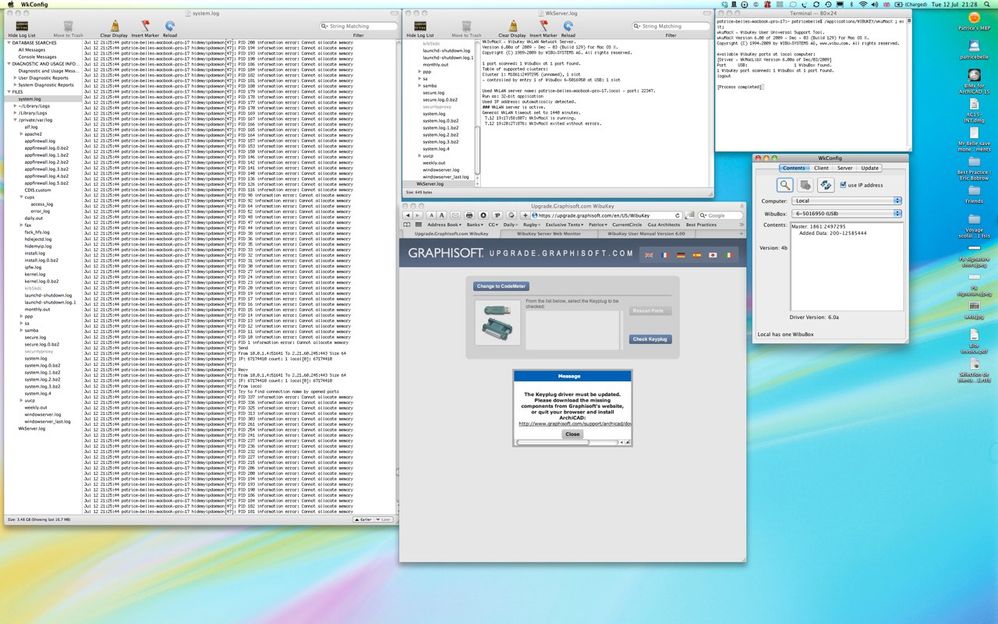Collapse the /private/var/log folder
Viewport: 998px width, 624px height.
15,120
